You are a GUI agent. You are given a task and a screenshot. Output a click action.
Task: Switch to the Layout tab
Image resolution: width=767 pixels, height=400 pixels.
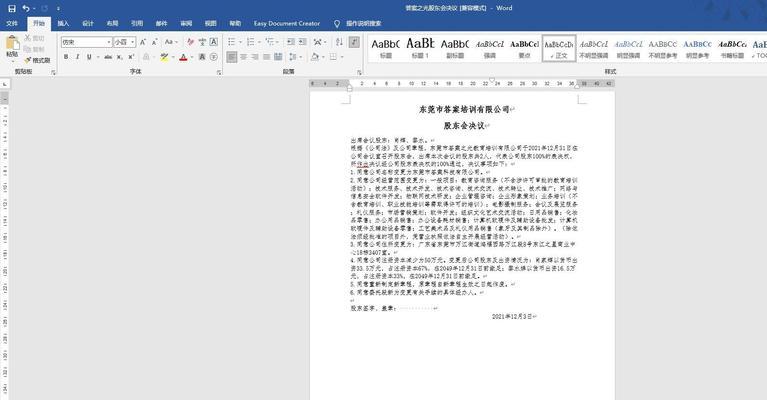112,23
